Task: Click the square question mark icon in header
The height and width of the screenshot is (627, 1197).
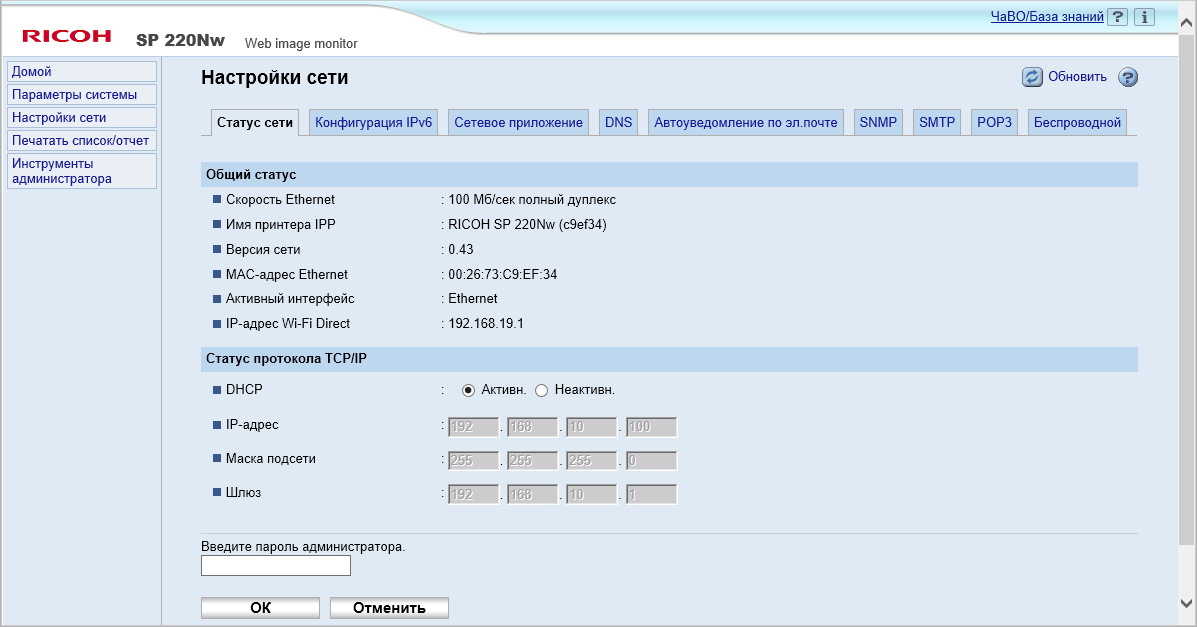Action: point(1118,17)
